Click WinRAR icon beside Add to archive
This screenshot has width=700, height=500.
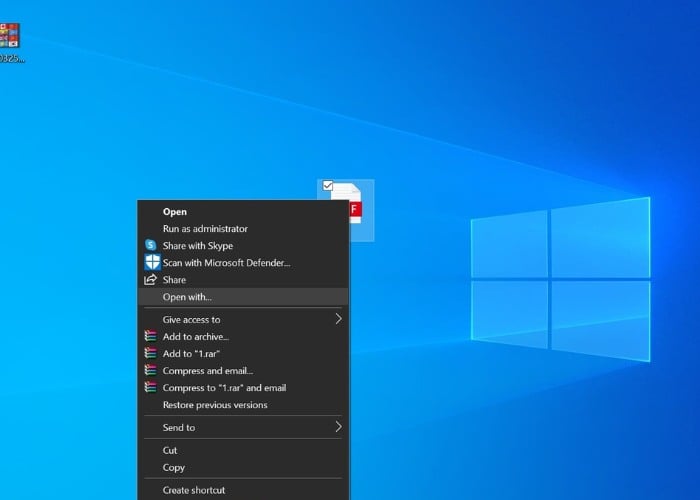click(x=150, y=336)
